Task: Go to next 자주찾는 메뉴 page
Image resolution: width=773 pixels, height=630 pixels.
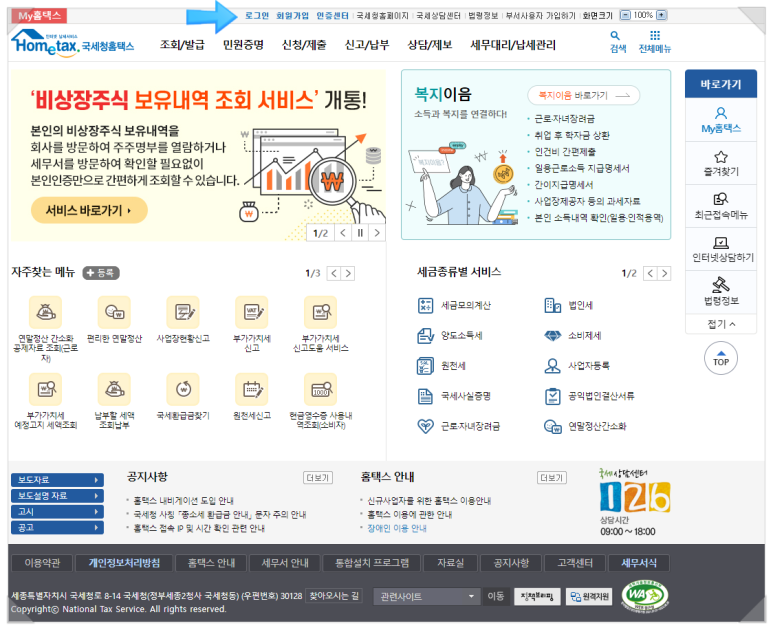Action: pos(348,274)
